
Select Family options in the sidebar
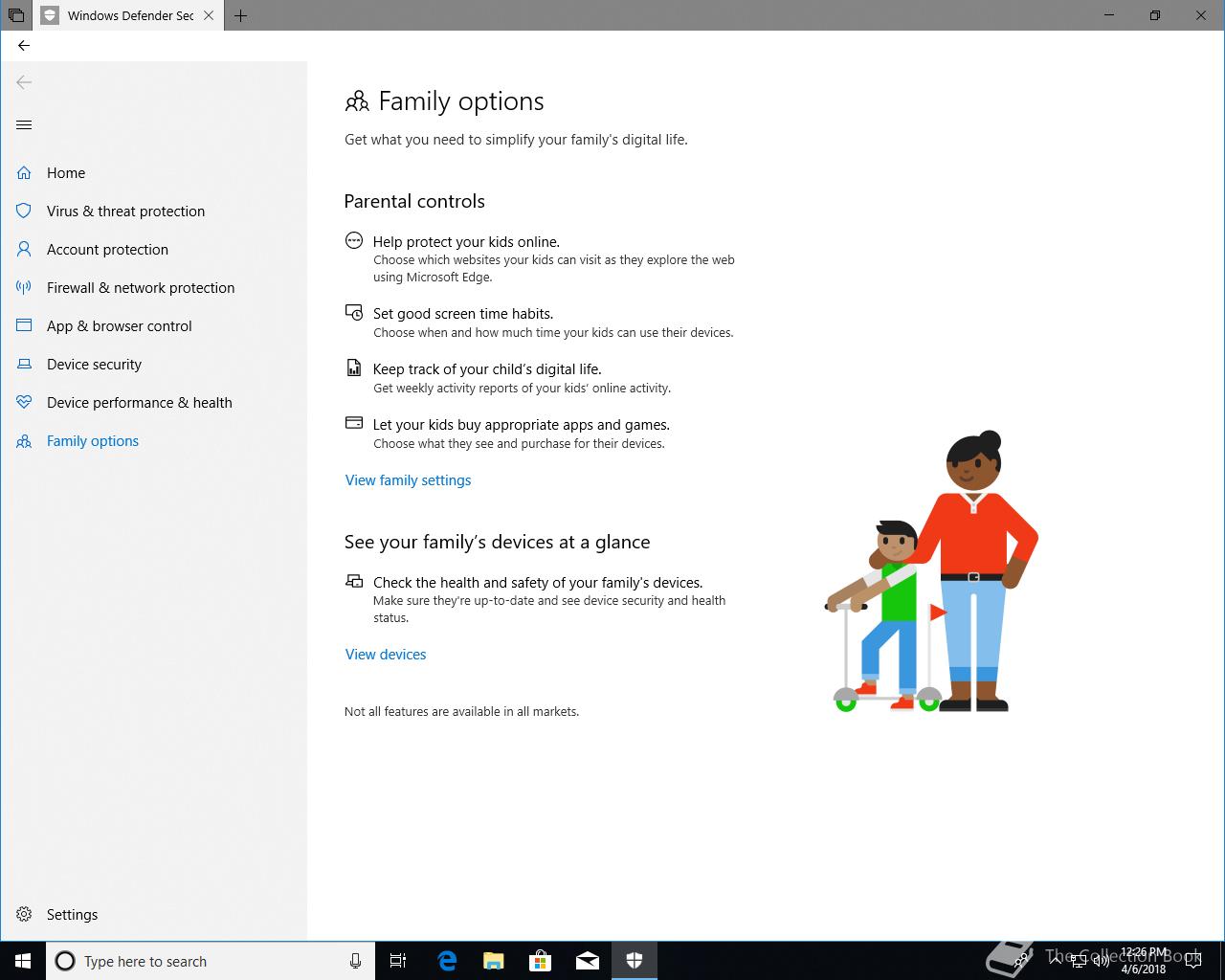tap(153, 440)
